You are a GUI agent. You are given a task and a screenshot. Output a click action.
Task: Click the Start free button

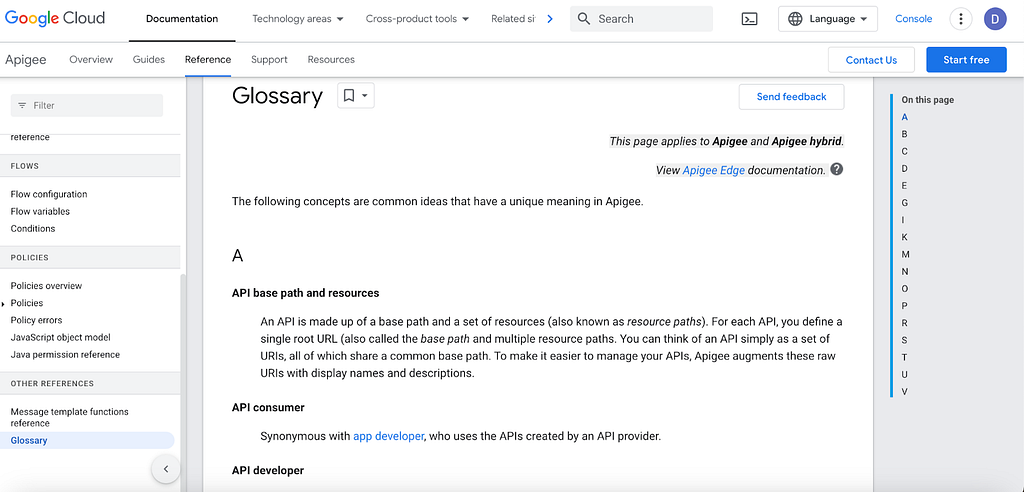[966, 59]
